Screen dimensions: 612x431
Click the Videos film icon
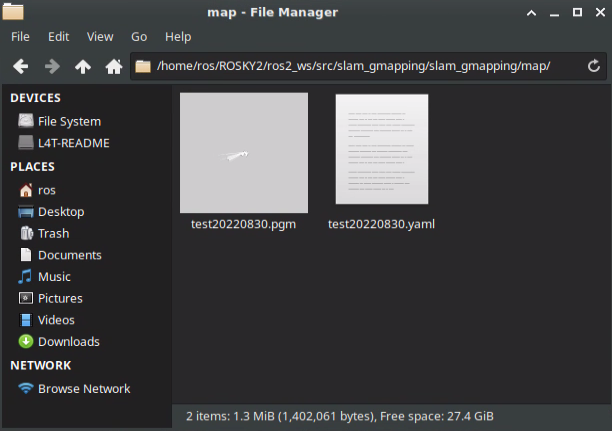26,320
